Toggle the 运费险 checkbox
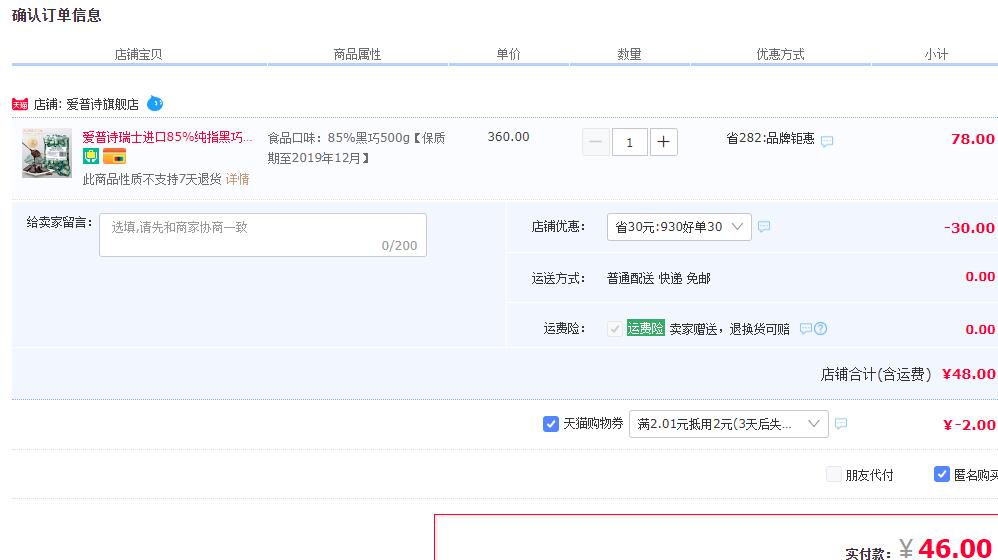The image size is (998, 560). tap(615, 328)
